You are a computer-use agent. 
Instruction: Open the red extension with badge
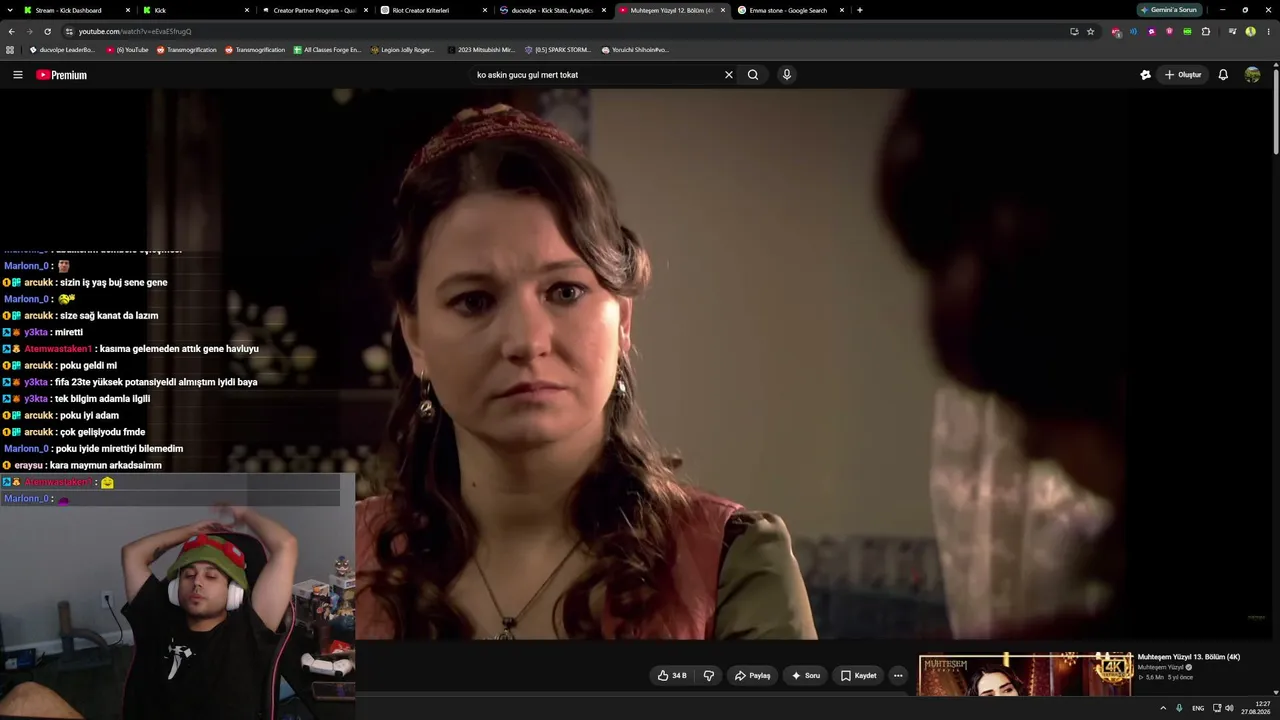pos(1116,31)
